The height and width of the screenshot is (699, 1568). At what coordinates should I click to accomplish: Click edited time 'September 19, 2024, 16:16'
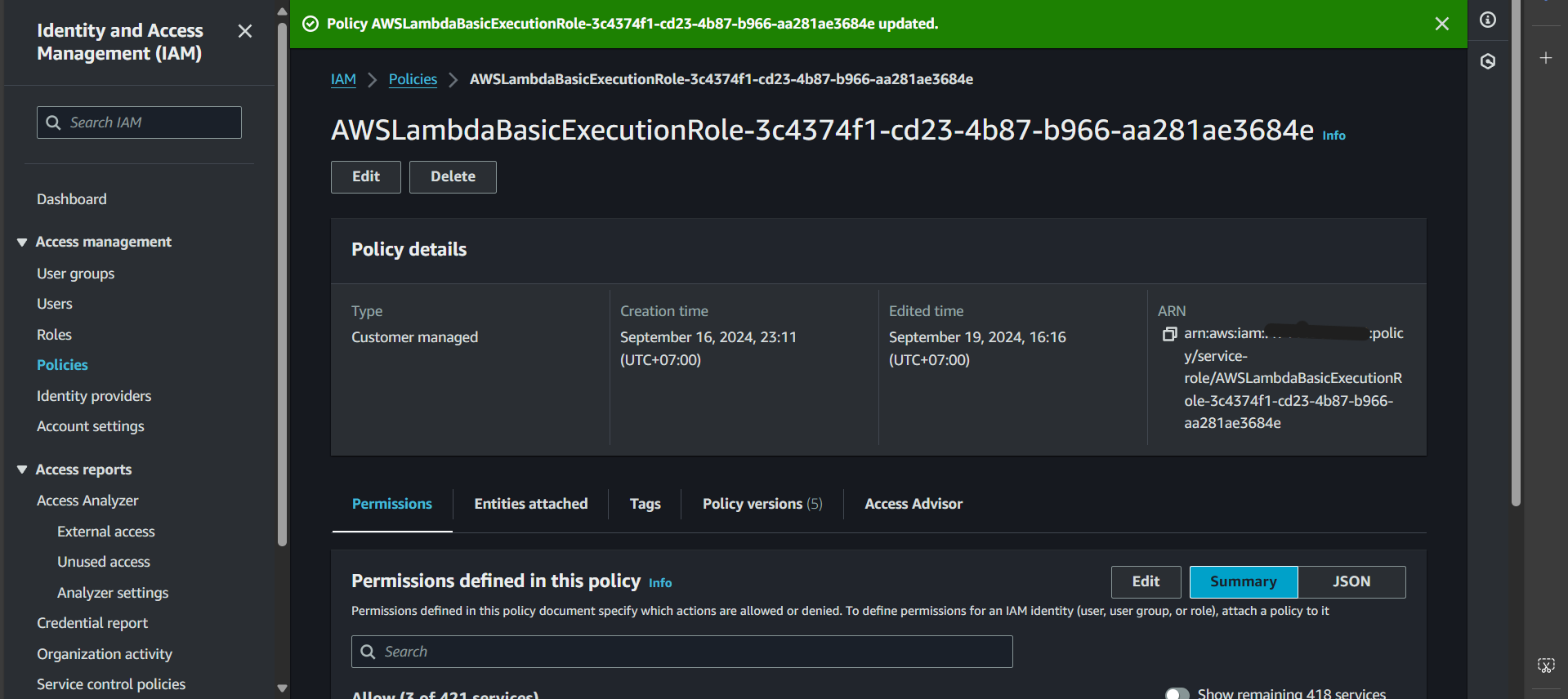(x=977, y=337)
